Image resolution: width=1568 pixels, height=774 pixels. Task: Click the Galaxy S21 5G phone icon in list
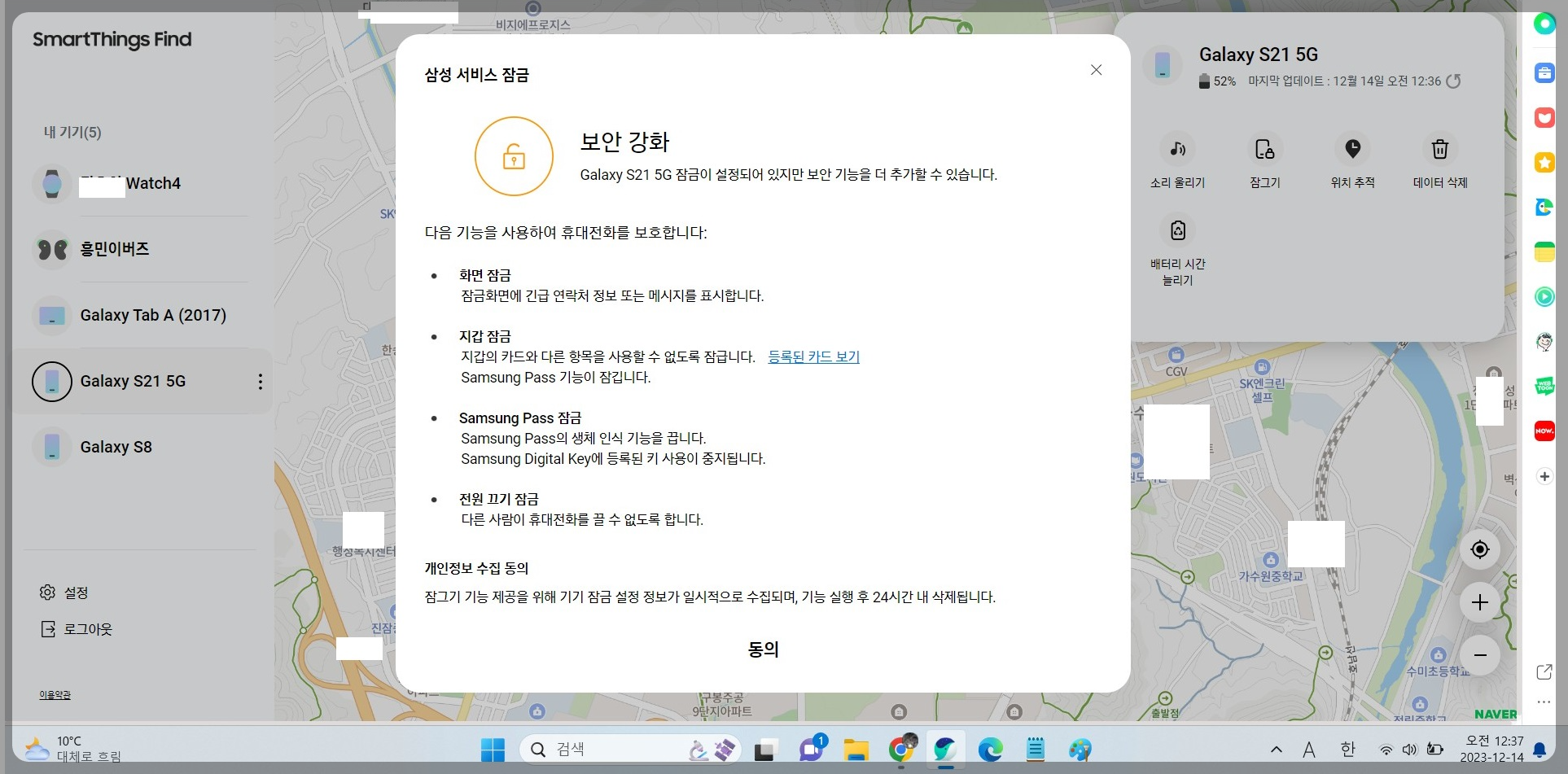(x=52, y=381)
